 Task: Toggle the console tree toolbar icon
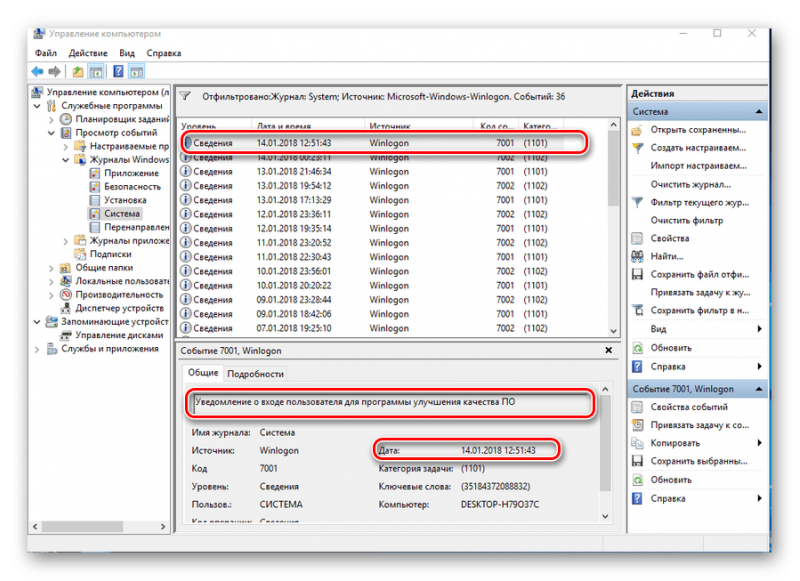pyautogui.click(x=95, y=71)
